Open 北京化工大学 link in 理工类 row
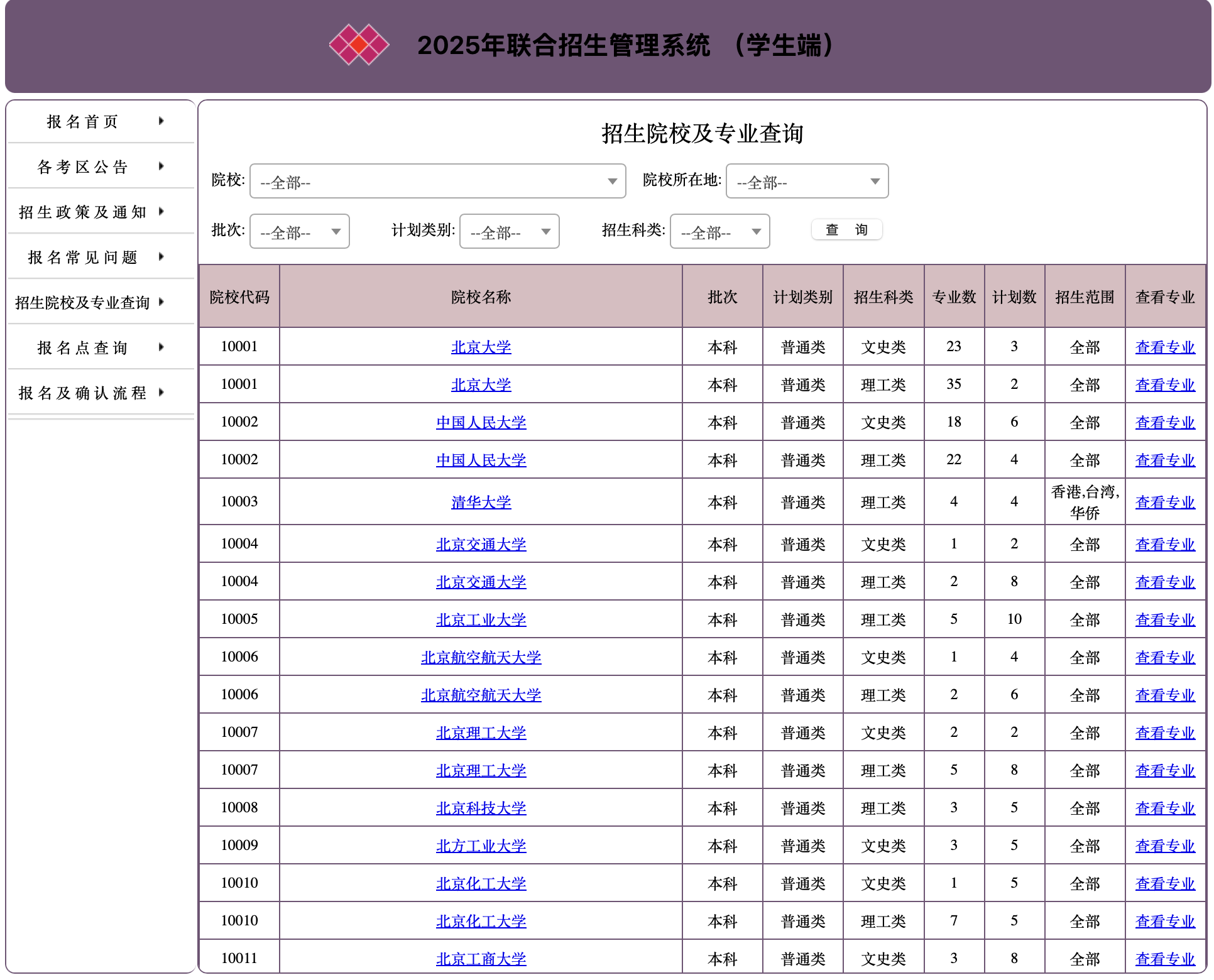1214x980 pixels. (481, 921)
